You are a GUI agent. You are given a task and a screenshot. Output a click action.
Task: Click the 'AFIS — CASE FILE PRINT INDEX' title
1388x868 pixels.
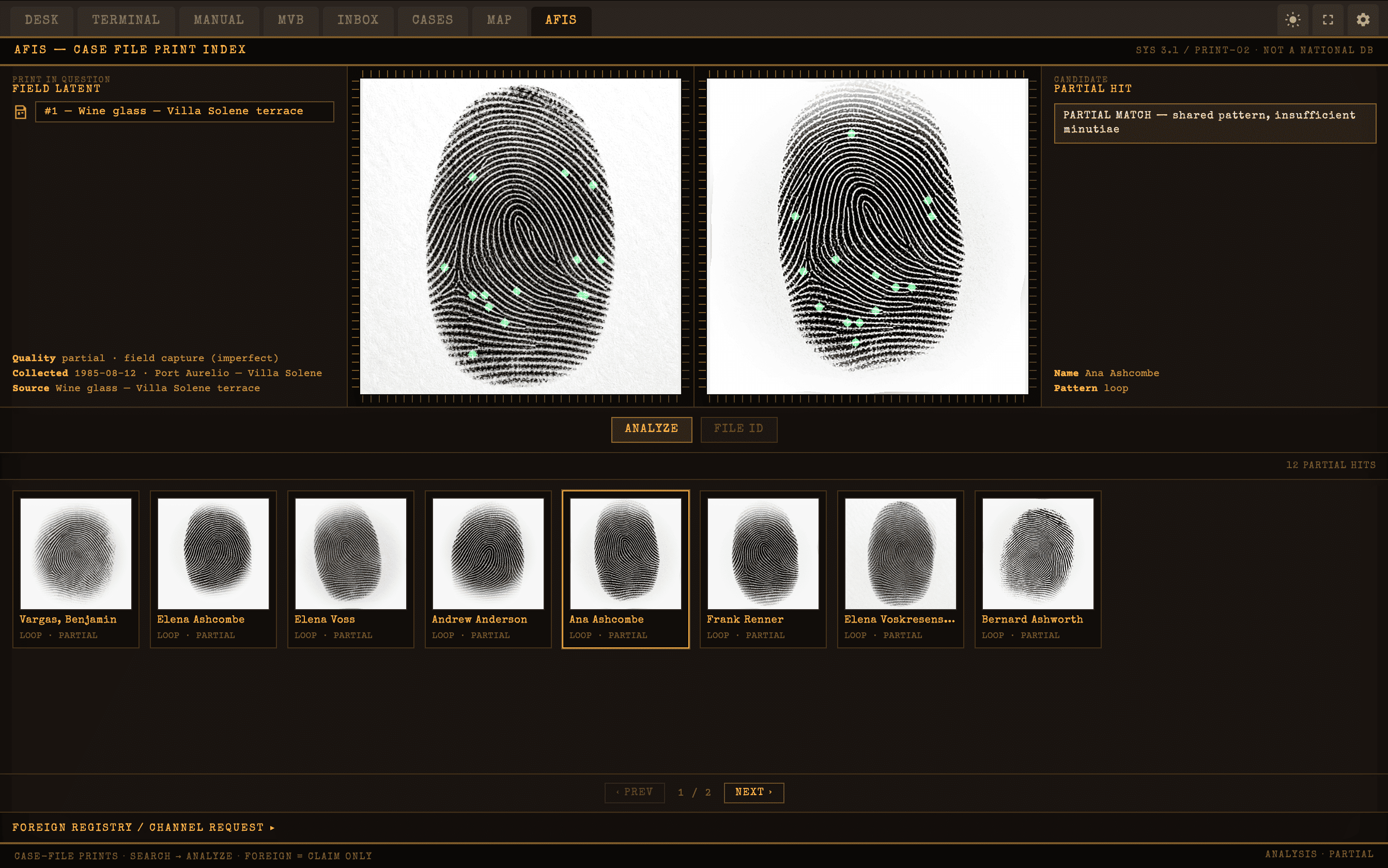click(130, 50)
